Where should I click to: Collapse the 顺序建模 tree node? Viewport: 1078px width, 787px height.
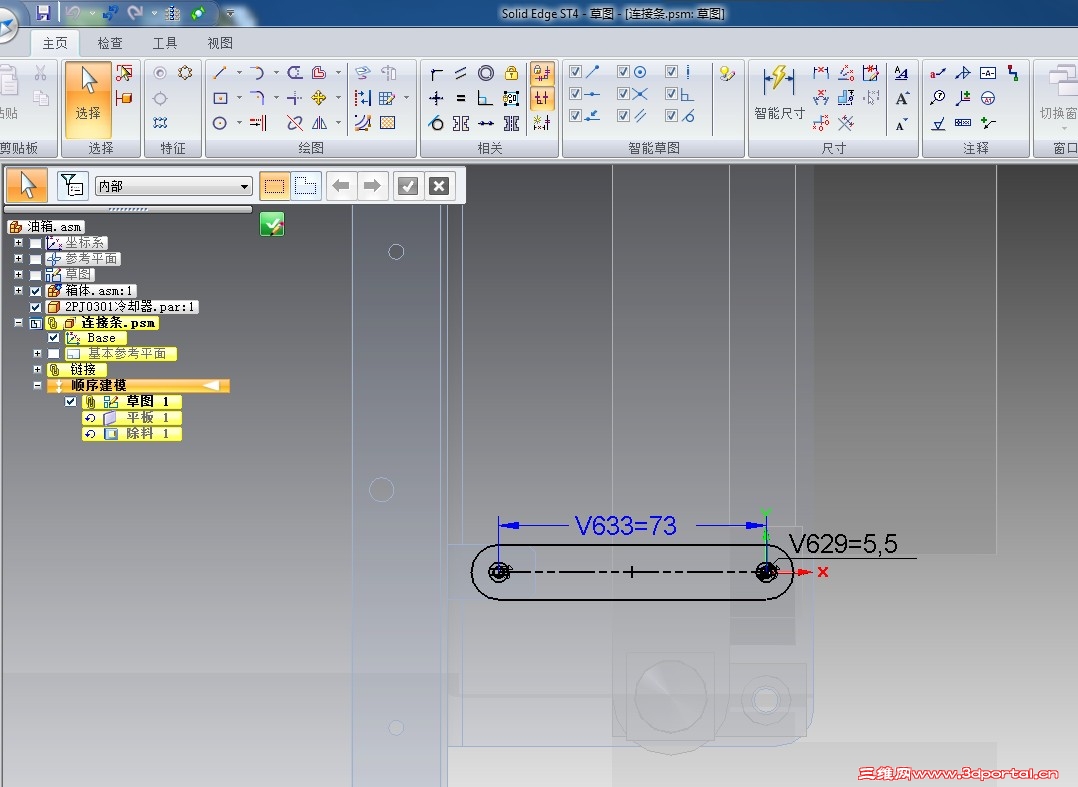click(37, 386)
